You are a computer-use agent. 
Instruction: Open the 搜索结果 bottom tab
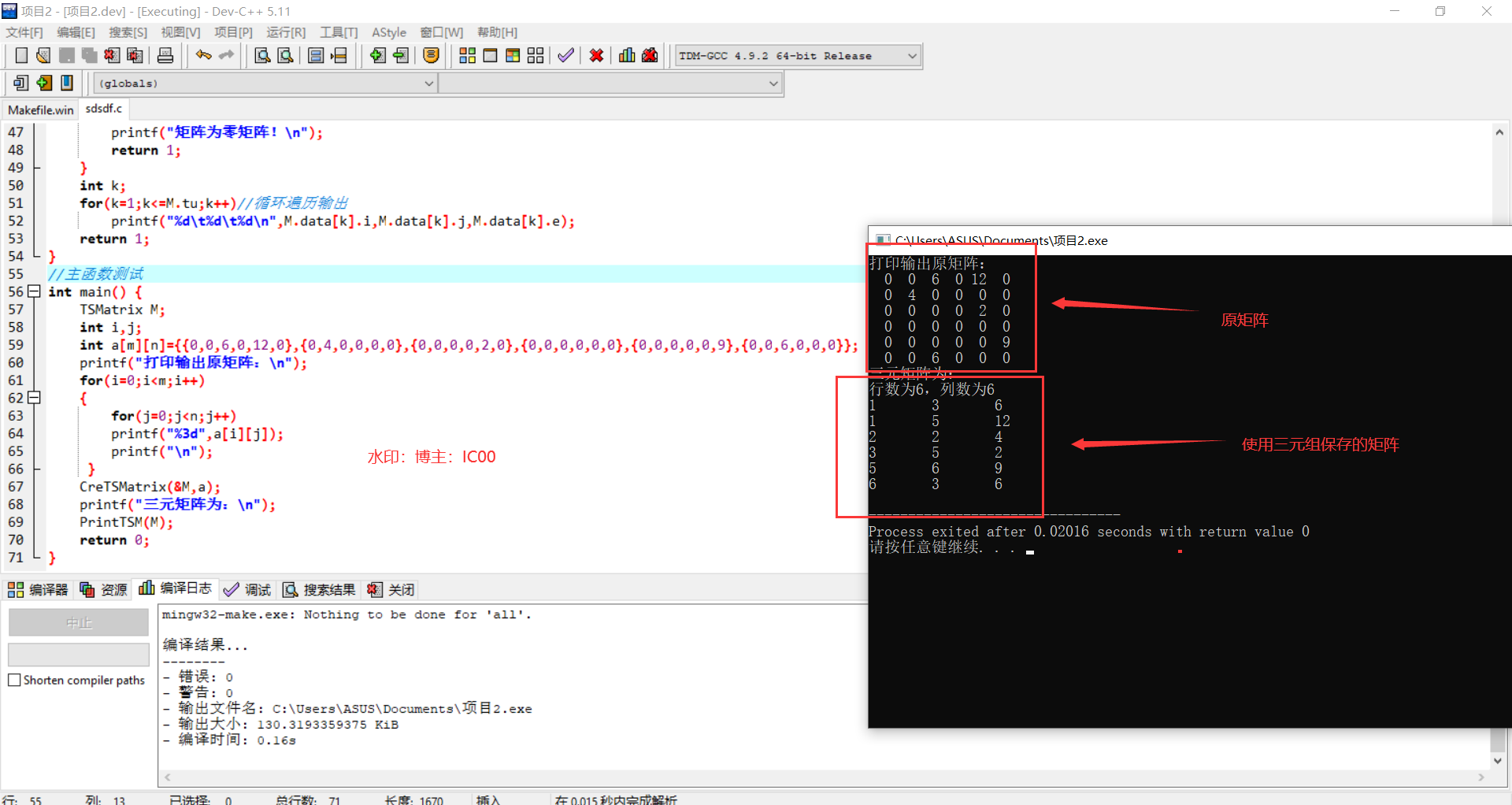pyautogui.click(x=319, y=590)
